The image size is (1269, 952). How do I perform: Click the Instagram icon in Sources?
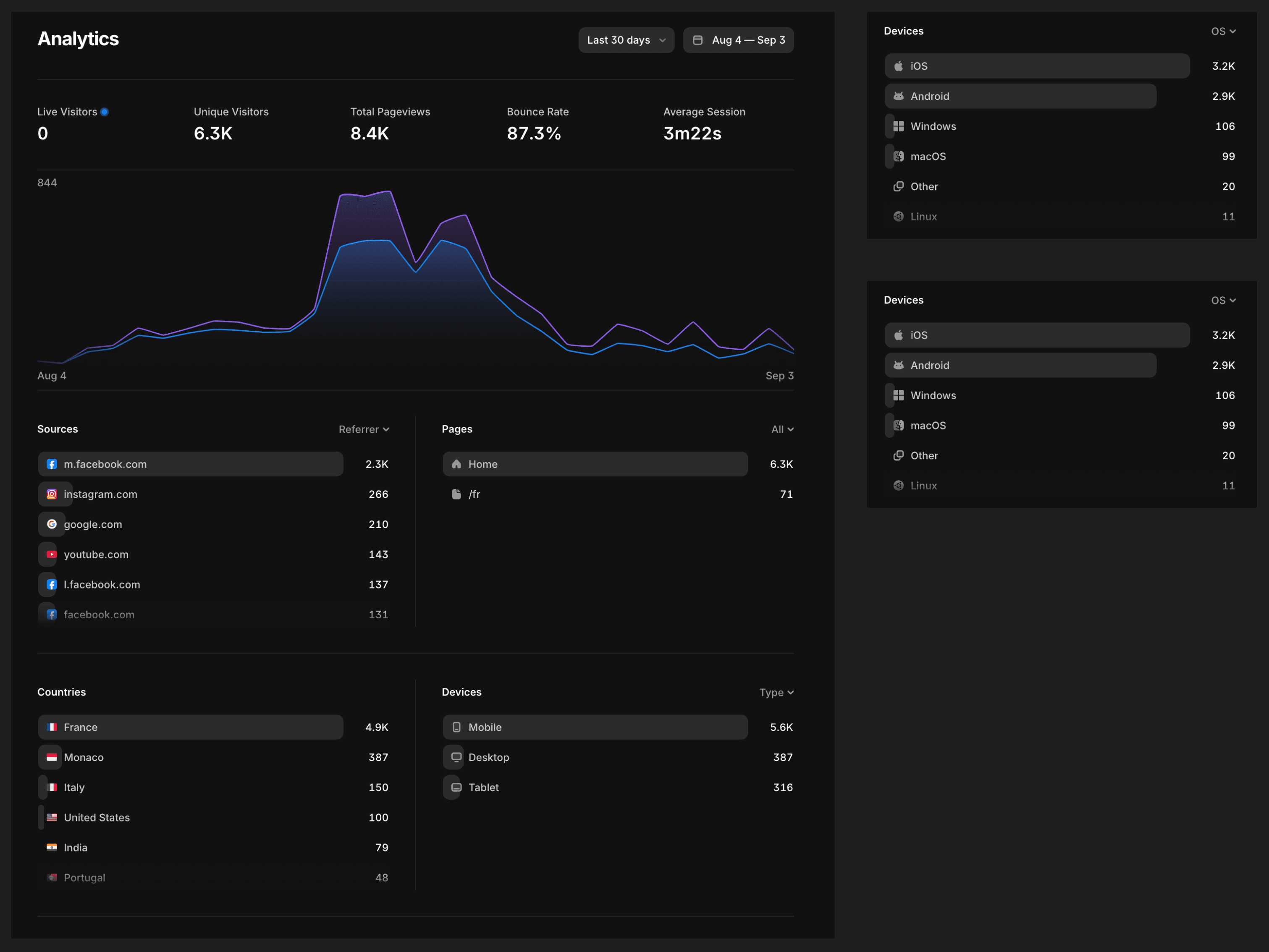tap(52, 494)
